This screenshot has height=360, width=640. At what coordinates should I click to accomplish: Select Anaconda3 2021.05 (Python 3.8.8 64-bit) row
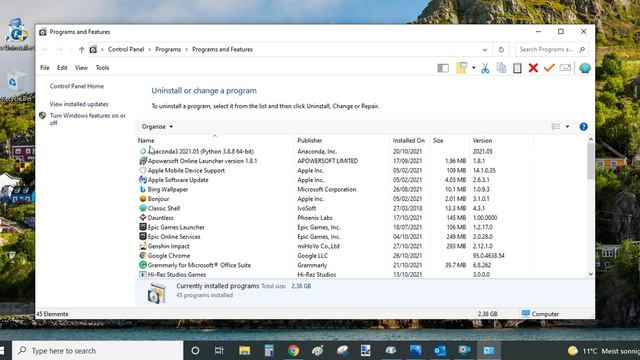pyautogui.click(x=335, y=151)
